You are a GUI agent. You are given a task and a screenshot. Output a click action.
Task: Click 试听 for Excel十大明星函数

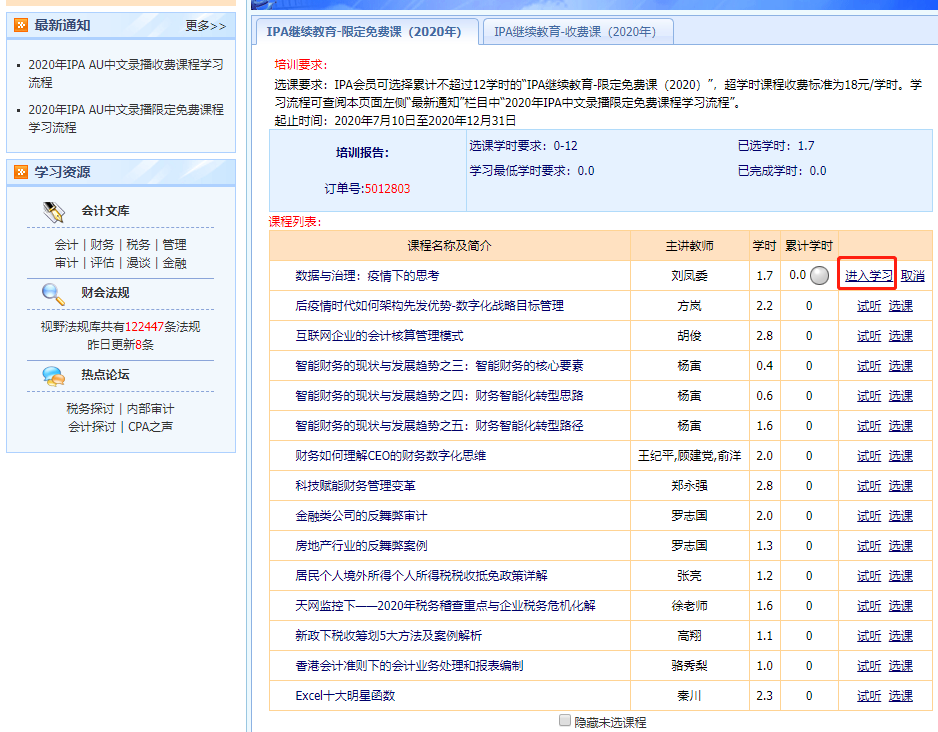[869, 696]
